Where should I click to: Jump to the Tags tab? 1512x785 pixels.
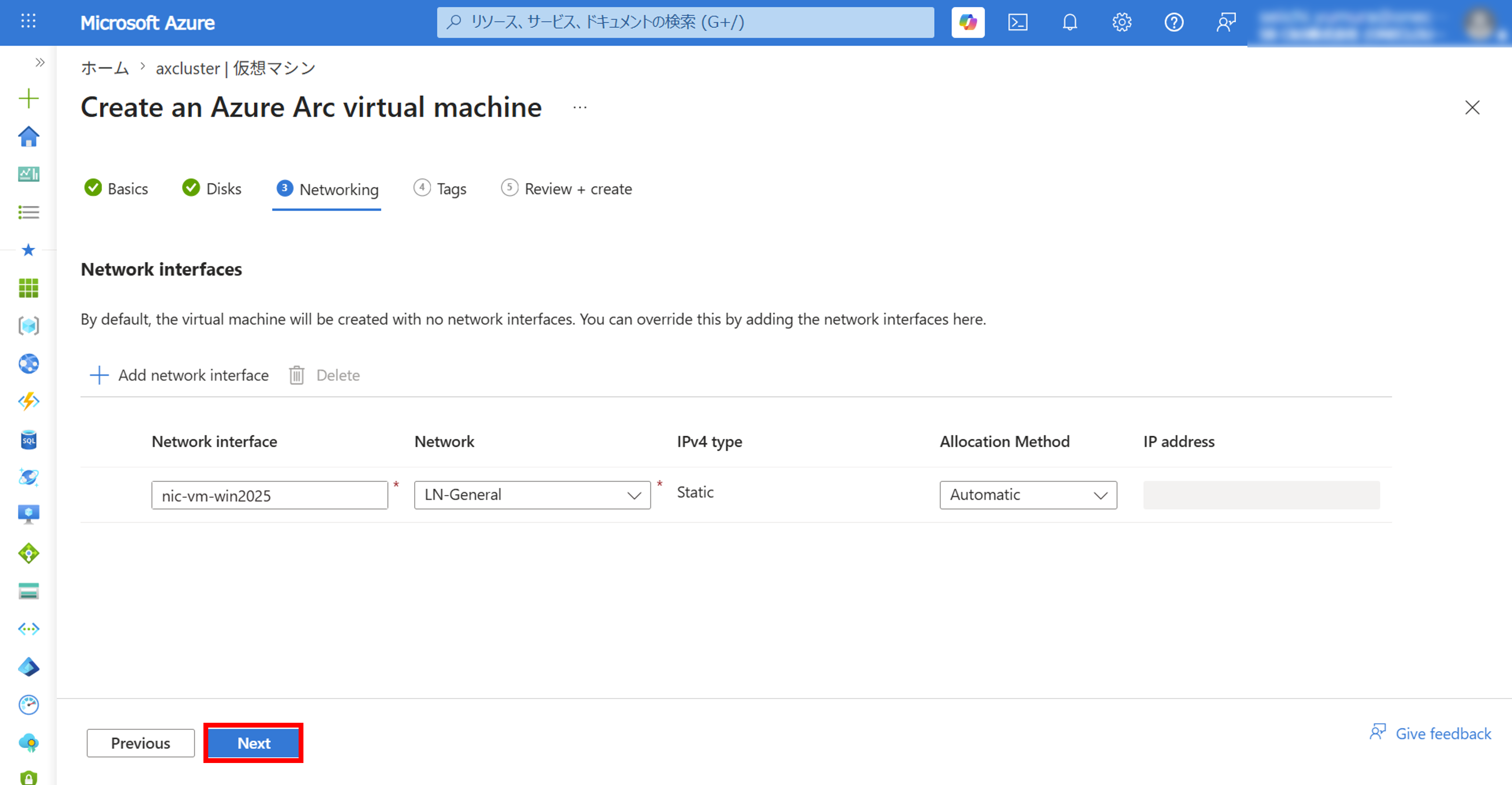tap(440, 188)
